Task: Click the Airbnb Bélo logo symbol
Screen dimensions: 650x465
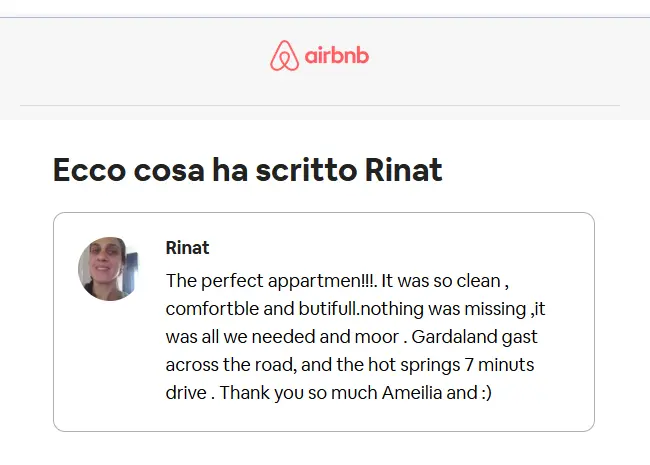Action: coord(284,56)
